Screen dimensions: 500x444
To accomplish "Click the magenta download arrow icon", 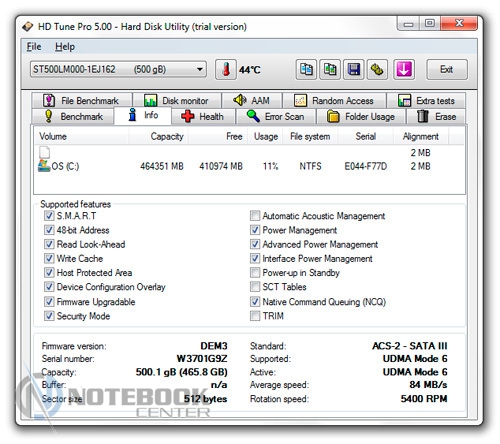I will coord(404,69).
